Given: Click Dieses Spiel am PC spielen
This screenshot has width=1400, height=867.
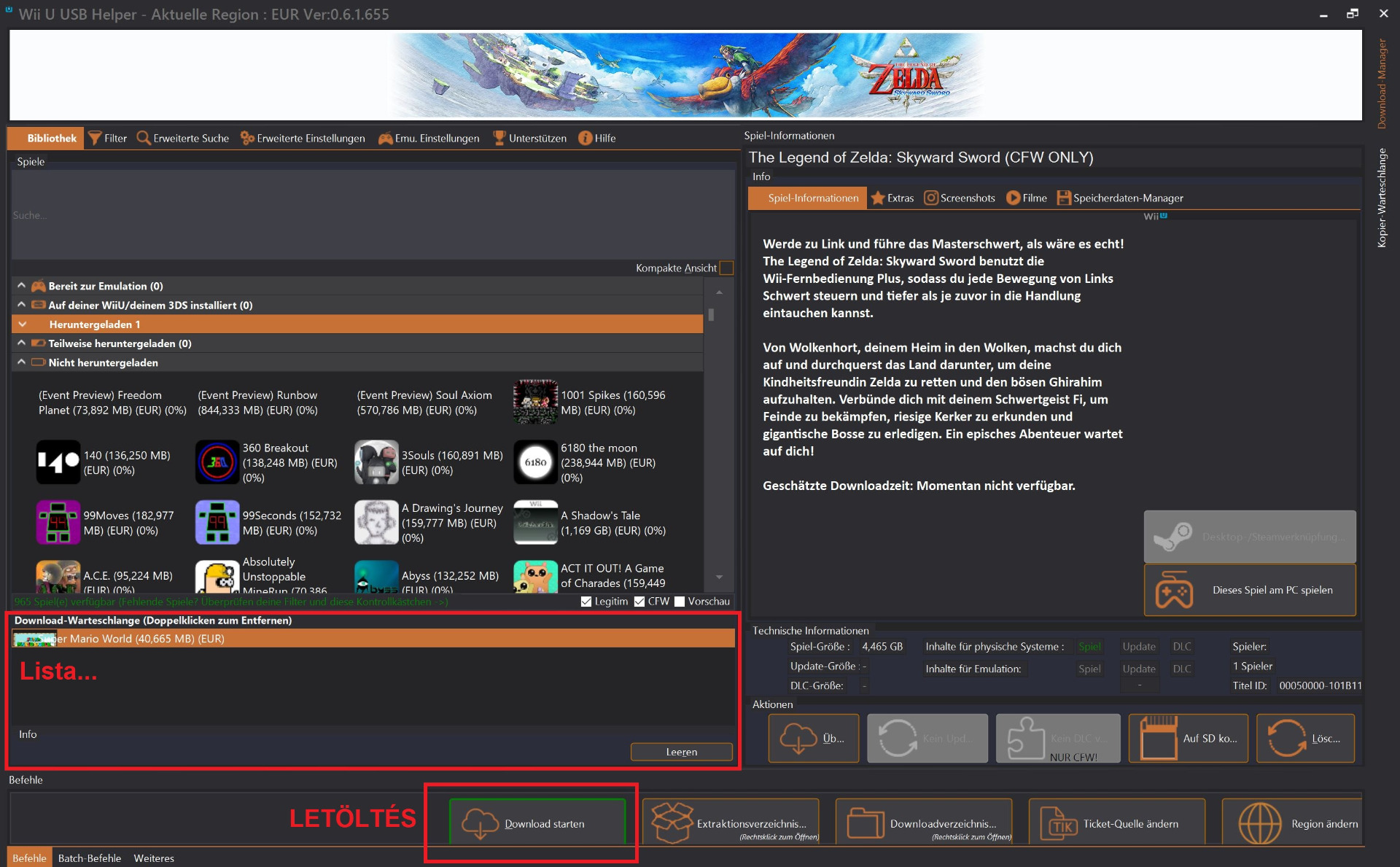Looking at the screenshot, I should click(1250, 590).
